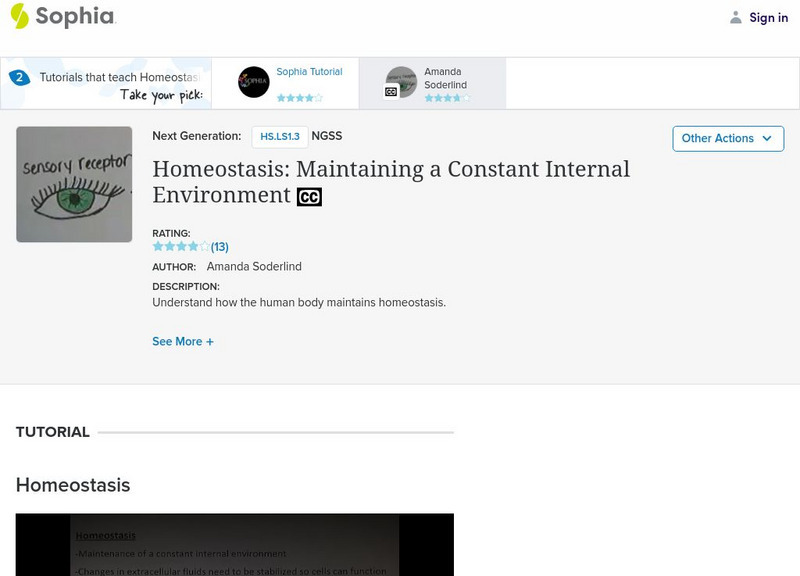
Task: Click the Sophia Tutorial star rating
Action: (x=299, y=98)
